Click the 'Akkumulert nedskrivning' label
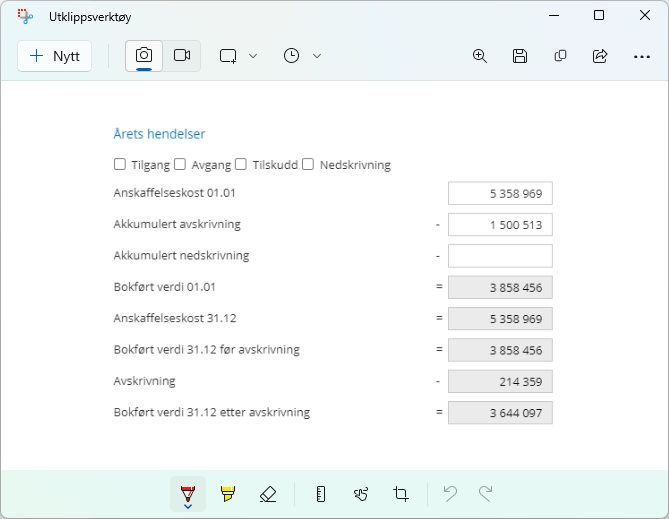 tap(181, 256)
